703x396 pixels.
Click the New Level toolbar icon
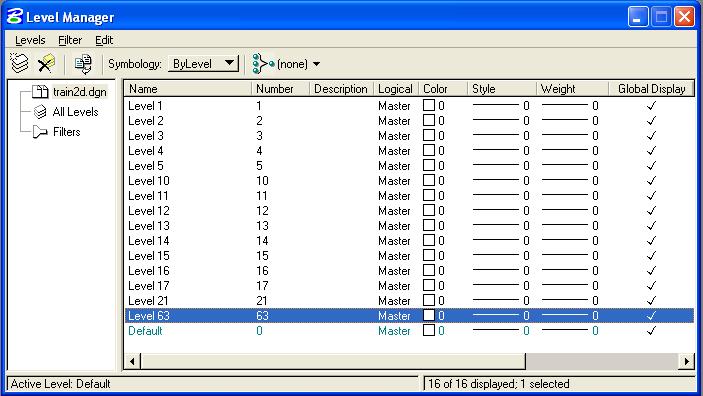pyautogui.click(x=19, y=63)
